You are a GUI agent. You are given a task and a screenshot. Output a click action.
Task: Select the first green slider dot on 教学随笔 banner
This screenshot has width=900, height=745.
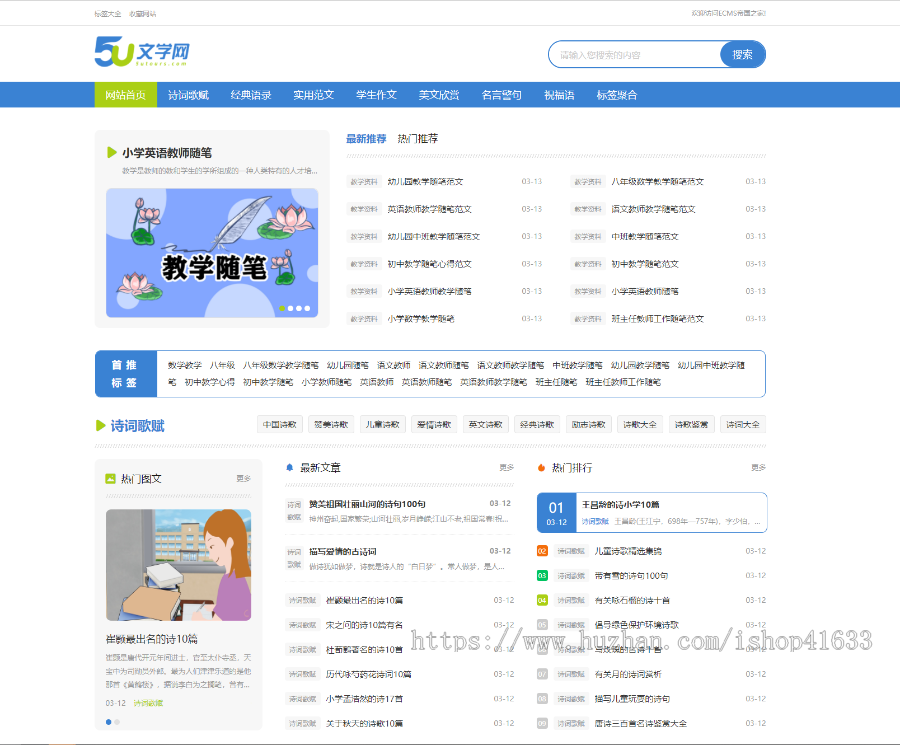(282, 308)
